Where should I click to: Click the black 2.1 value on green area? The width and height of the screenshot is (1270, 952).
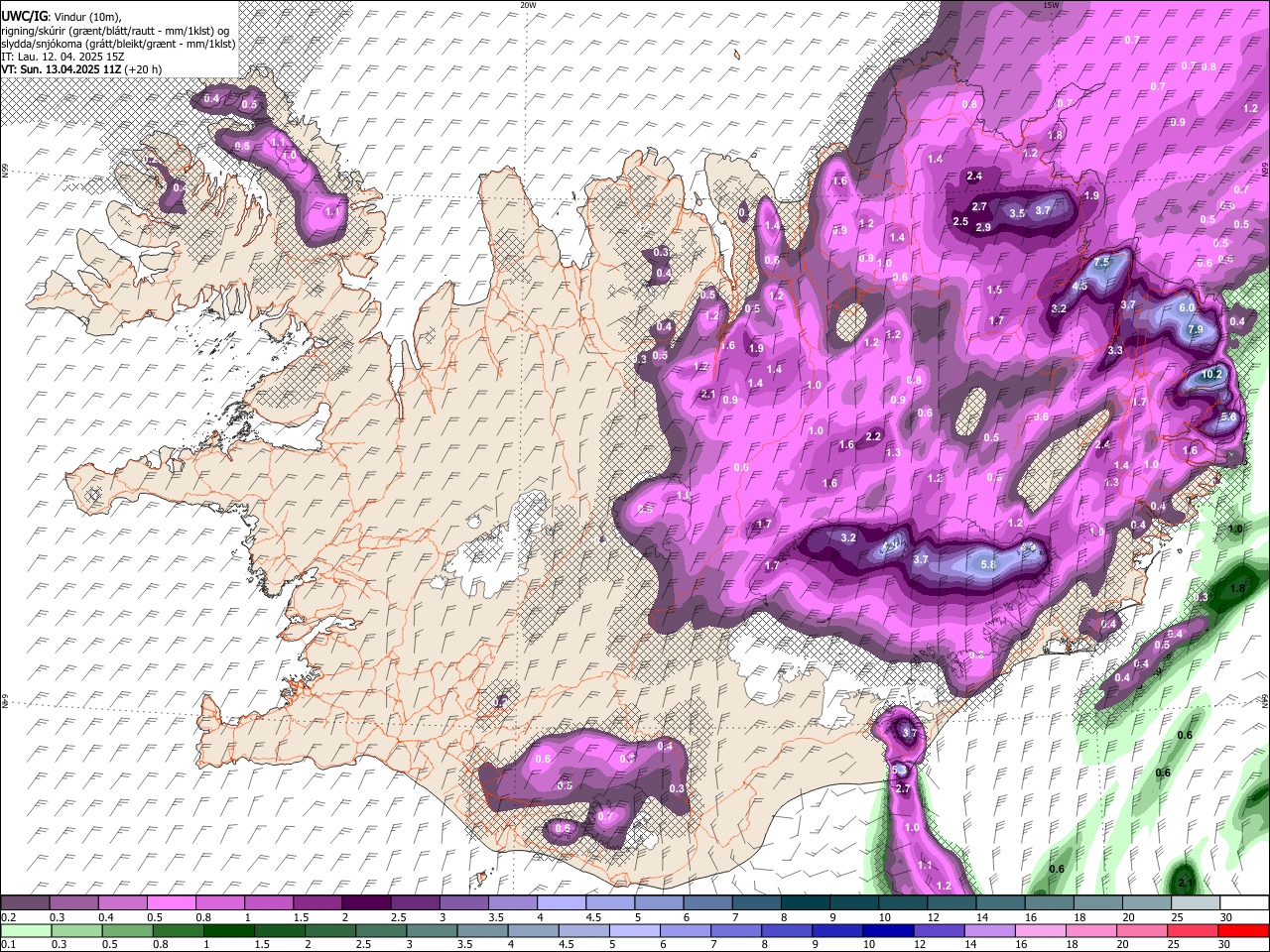pos(1185,882)
